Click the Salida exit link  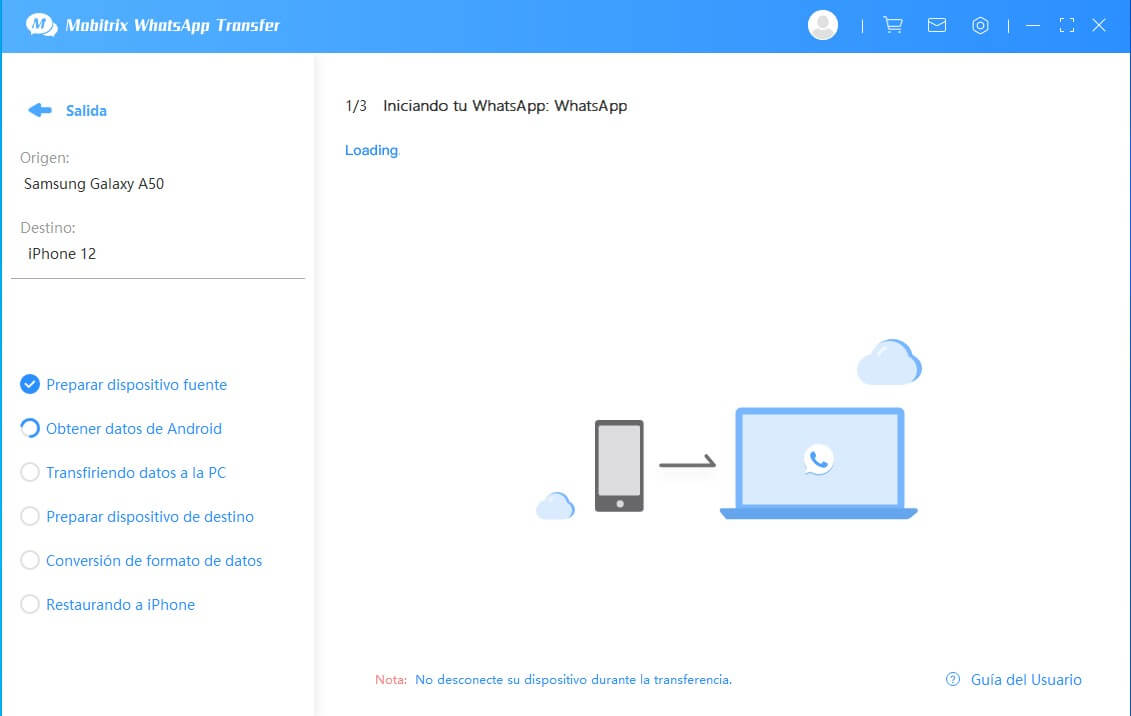coord(86,111)
